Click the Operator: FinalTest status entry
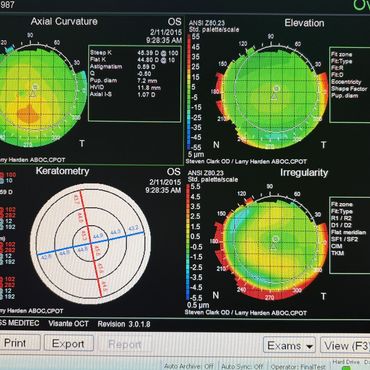 298,366
